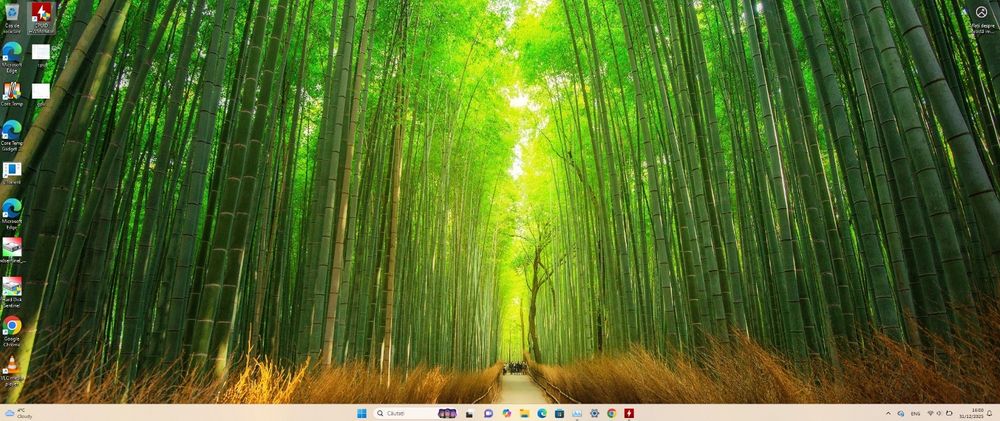
Task: Open Google Chrome from the taskbar
Action: (612, 413)
